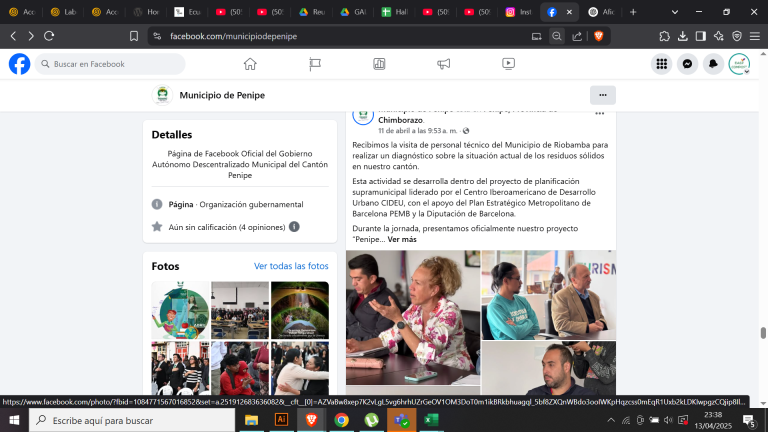Switch to the Afic tab

(x=601, y=12)
